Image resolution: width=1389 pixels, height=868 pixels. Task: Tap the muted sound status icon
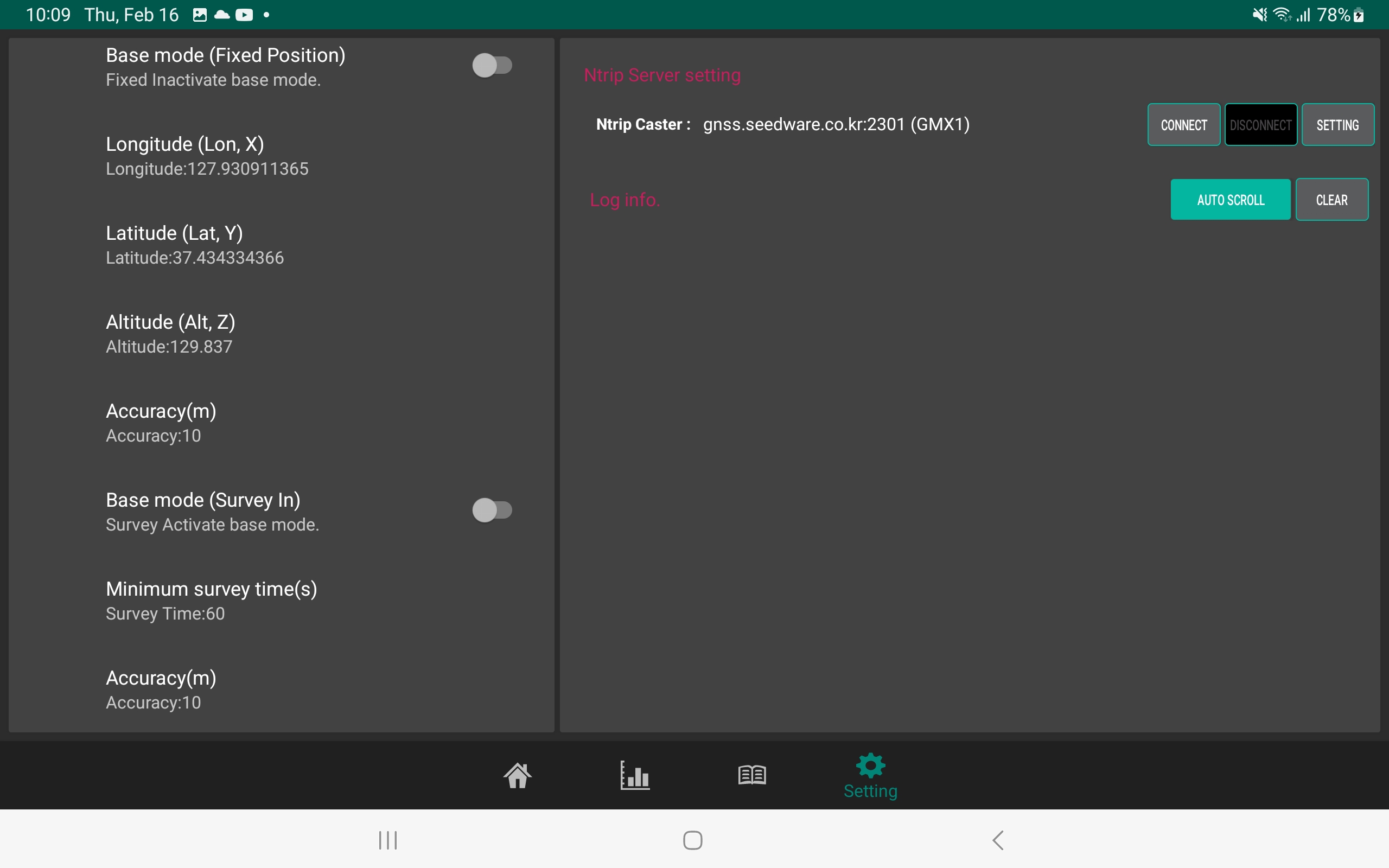click(1259, 15)
